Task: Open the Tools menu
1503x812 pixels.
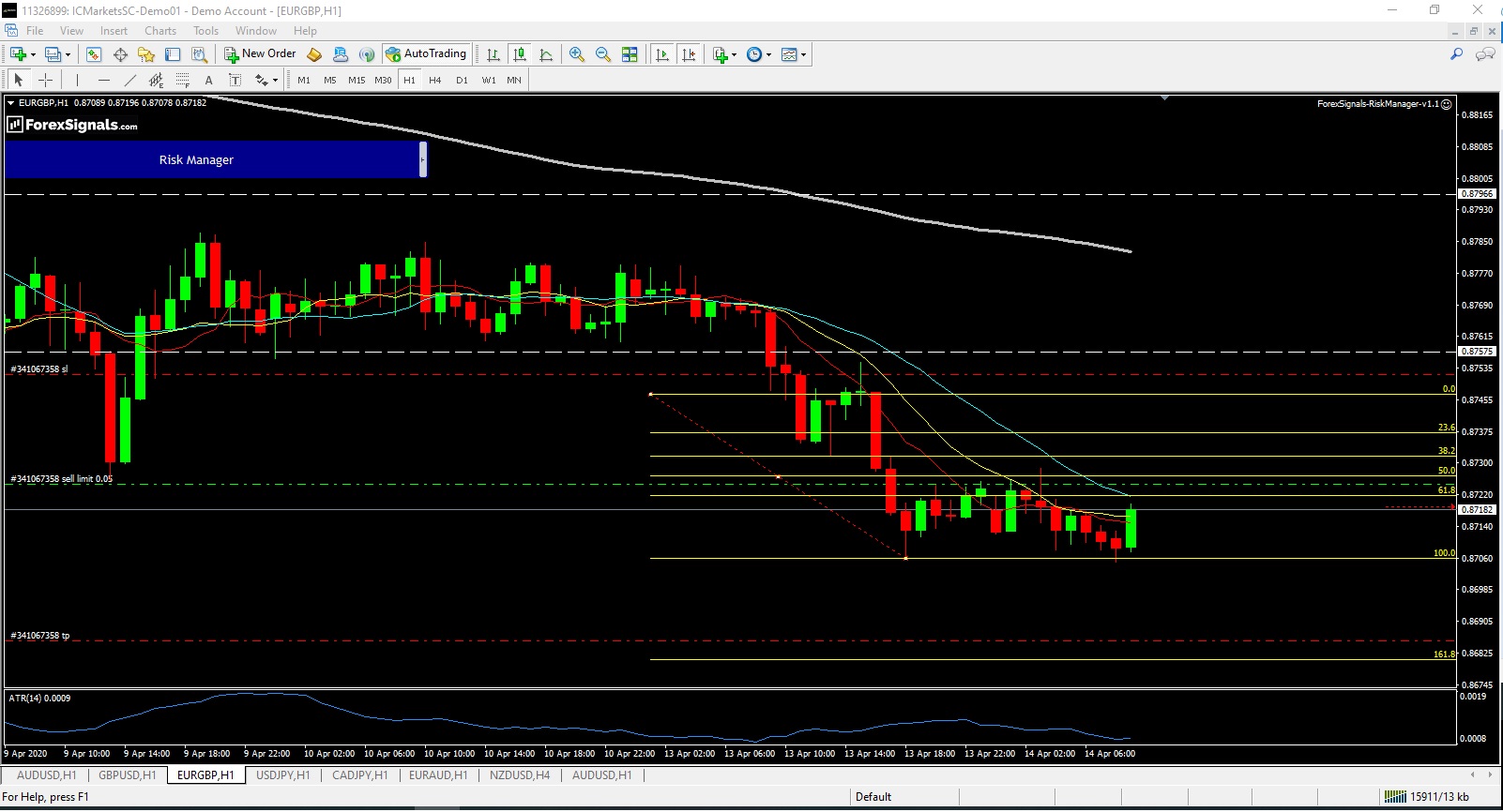Action: point(205,31)
